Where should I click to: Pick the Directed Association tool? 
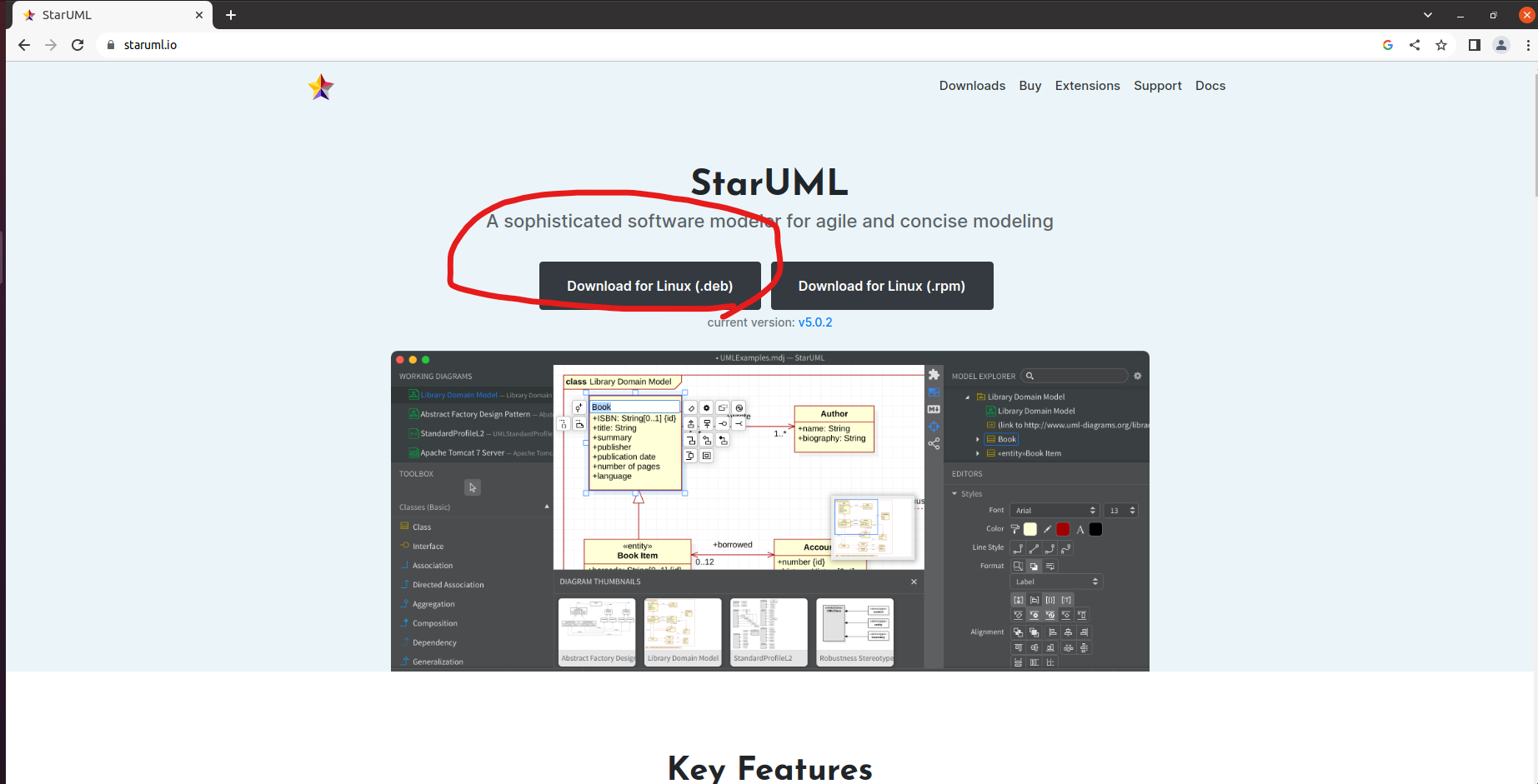tap(448, 585)
